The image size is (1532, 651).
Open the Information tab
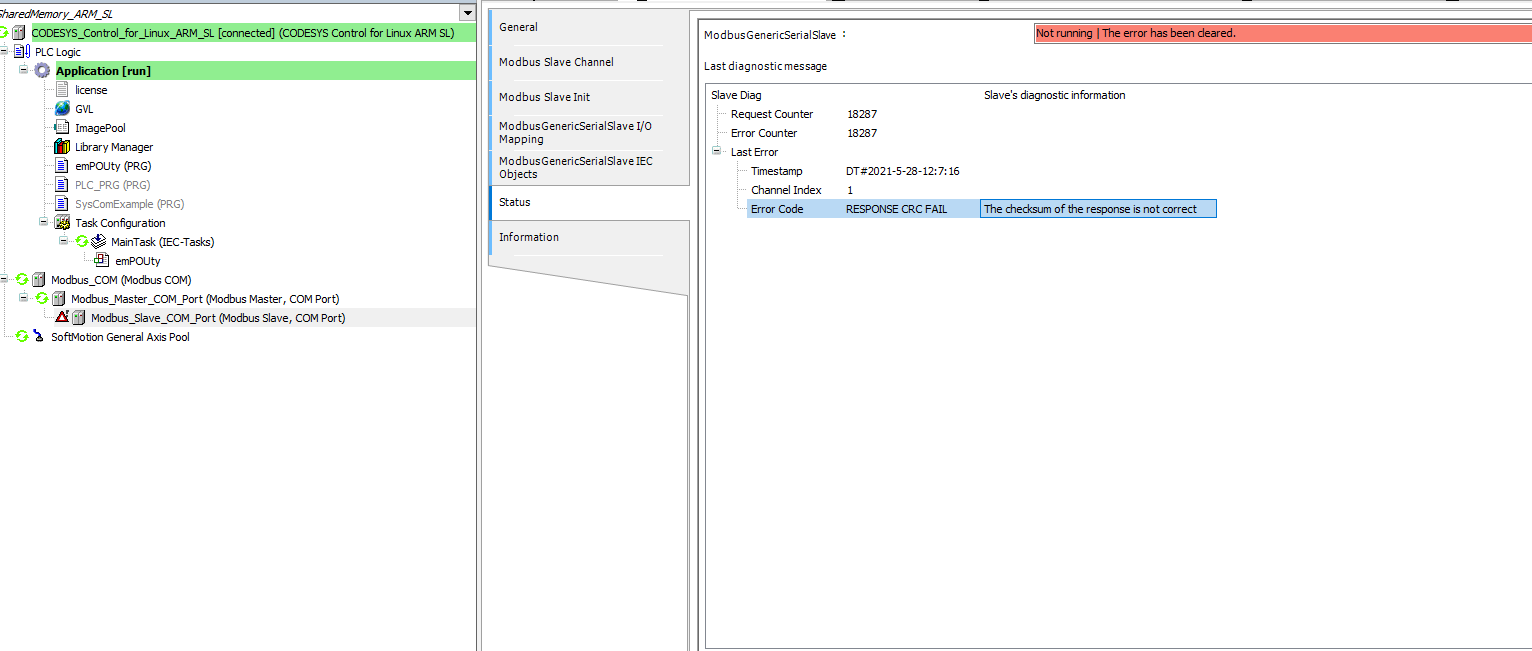pos(528,237)
